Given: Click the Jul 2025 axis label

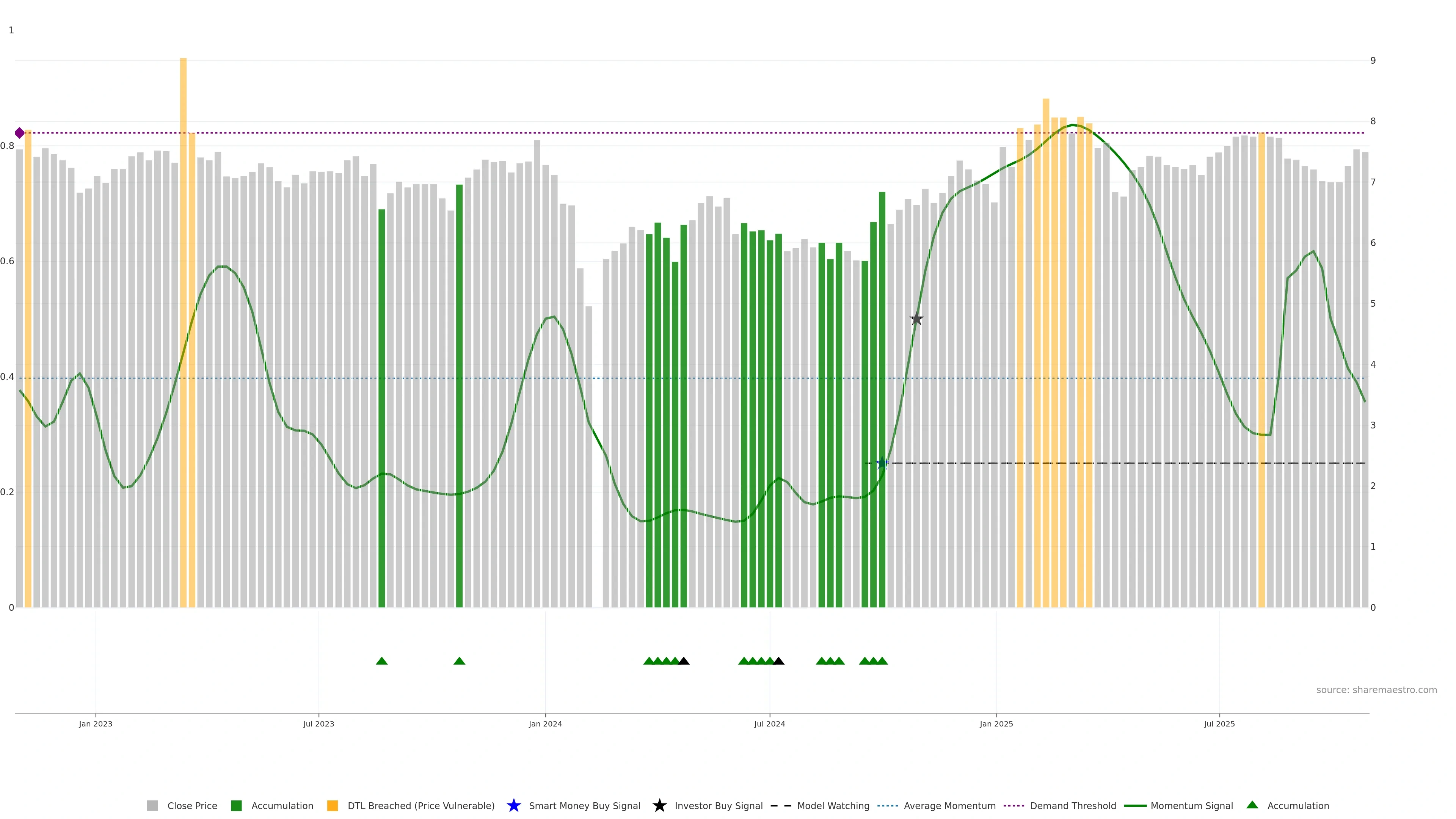Looking at the screenshot, I should (x=1219, y=724).
